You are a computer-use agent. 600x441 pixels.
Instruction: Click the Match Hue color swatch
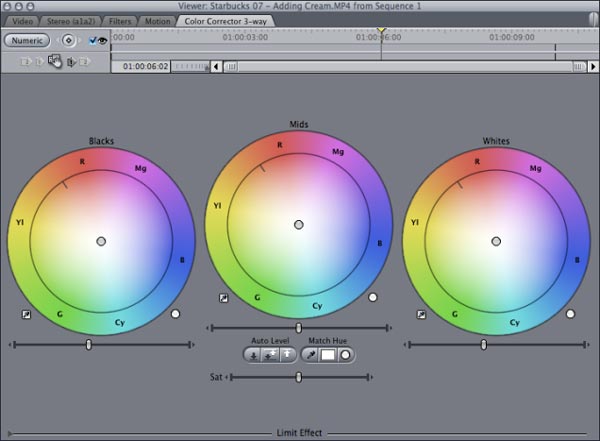pyautogui.click(x=328, y=355)
